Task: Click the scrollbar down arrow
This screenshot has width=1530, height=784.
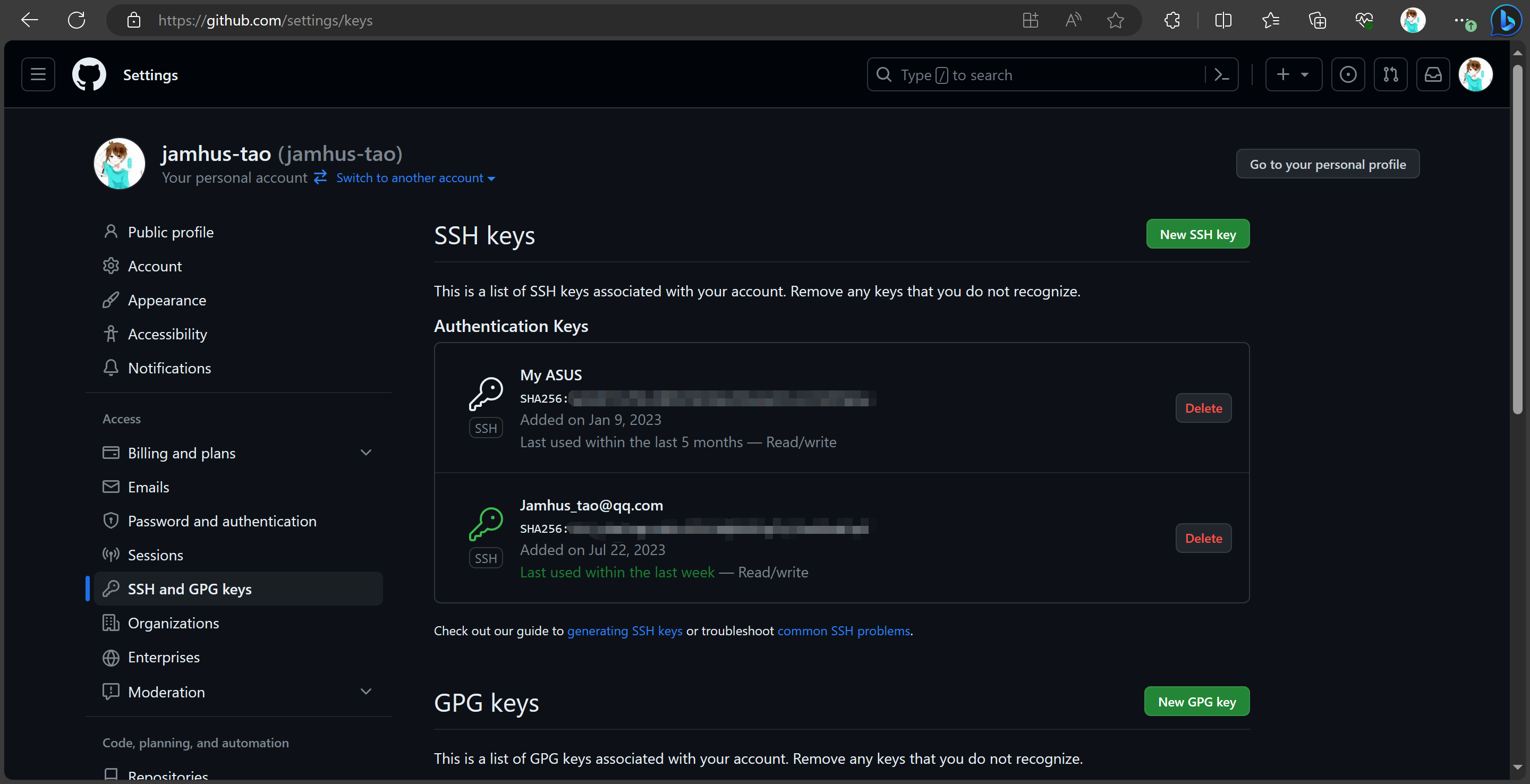Action: (1518, 768)
